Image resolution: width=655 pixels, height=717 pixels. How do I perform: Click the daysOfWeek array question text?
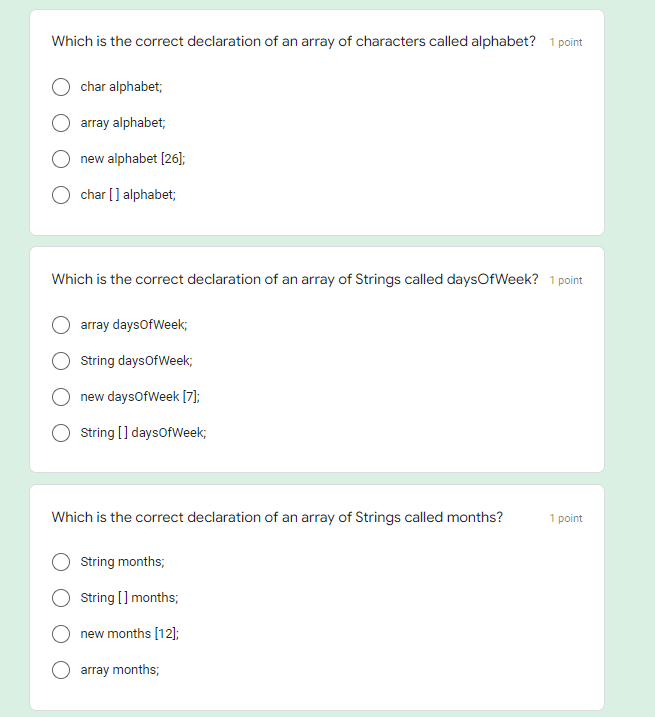click(295, 279)
